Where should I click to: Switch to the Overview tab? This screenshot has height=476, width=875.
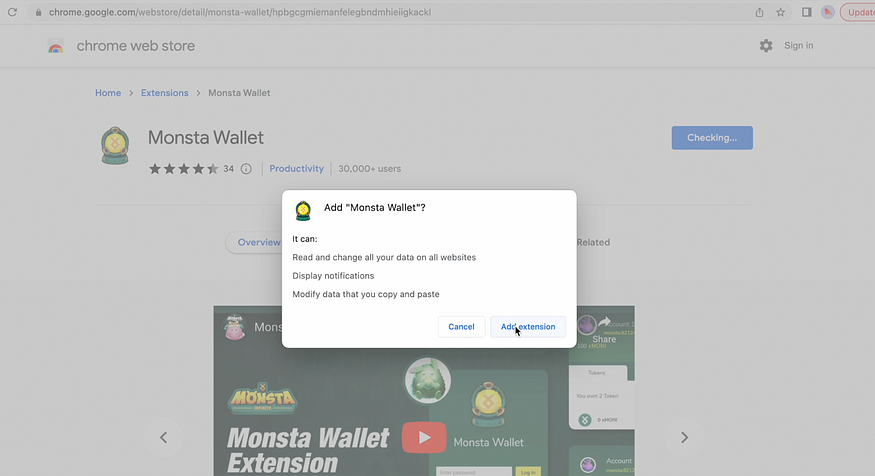pyautogui.click(x=258, y=242)
